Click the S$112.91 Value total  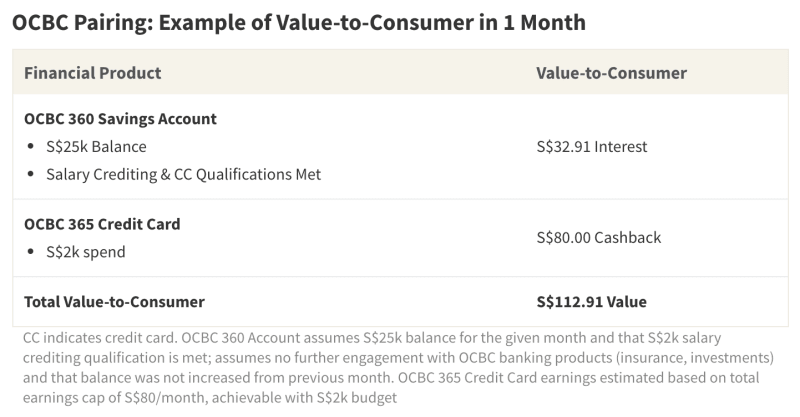pos(591,301)
